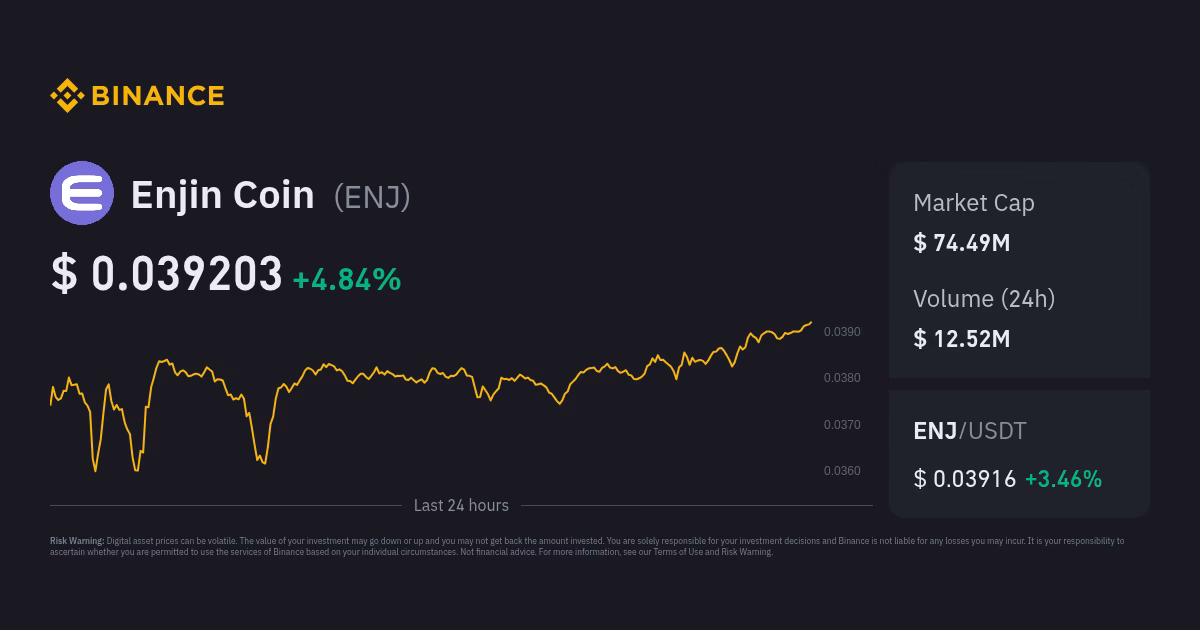
Task: Select the Volume (24h) heading
Action: 984,298
